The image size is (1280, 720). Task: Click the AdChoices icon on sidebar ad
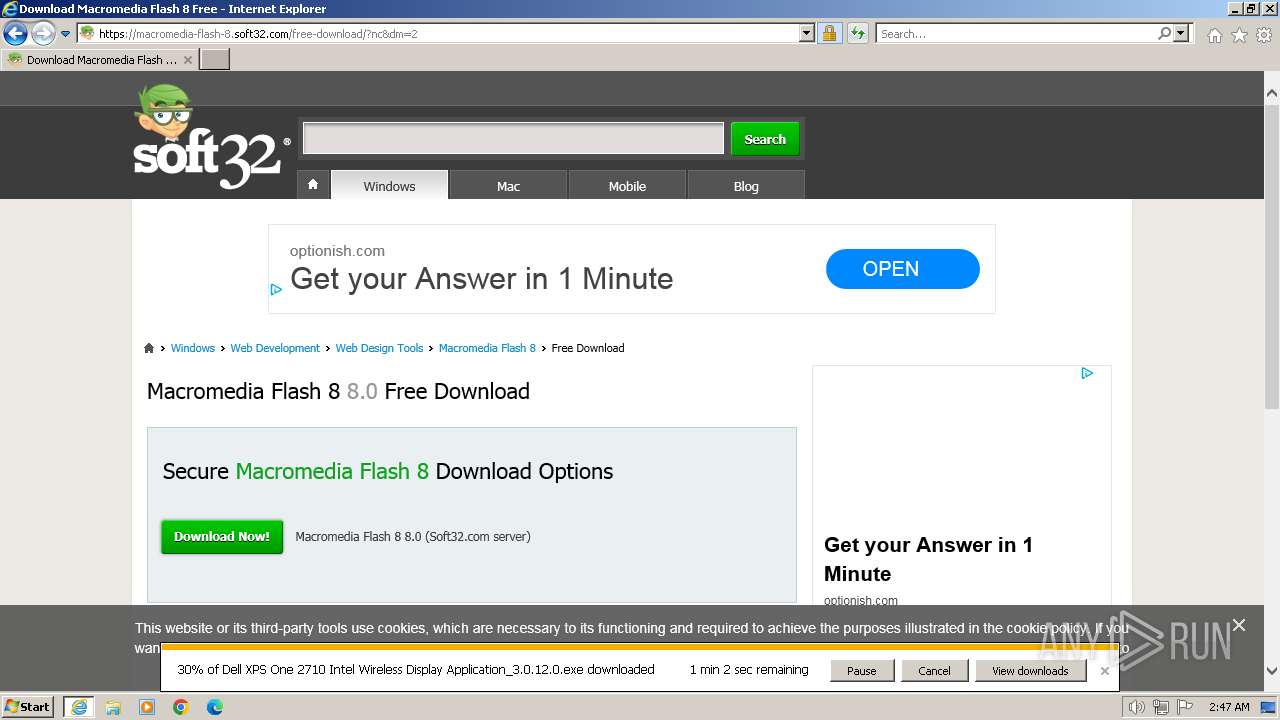pyautogui.click(x=1087, y=373)
